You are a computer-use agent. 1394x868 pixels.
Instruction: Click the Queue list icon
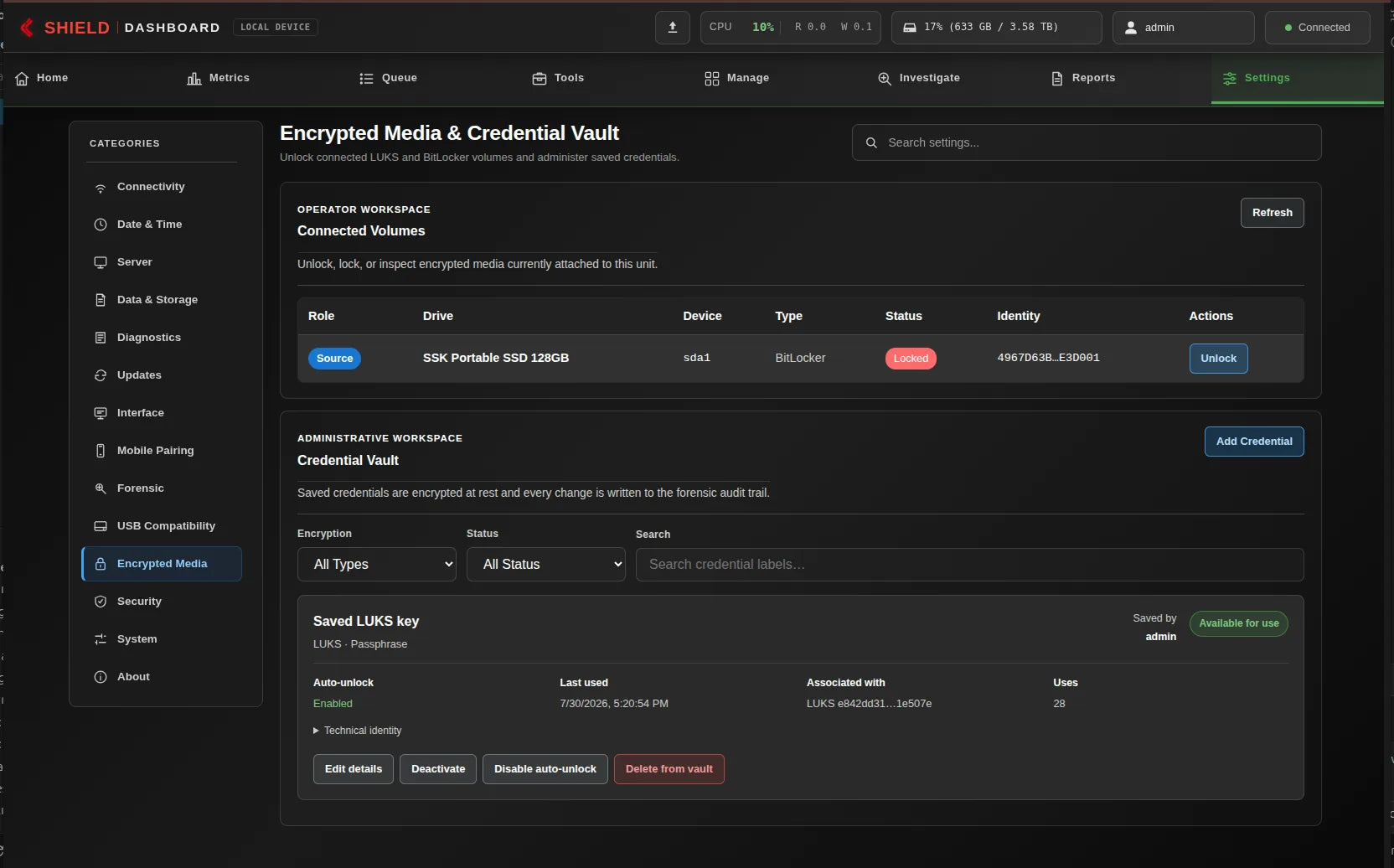pos(366,78)
